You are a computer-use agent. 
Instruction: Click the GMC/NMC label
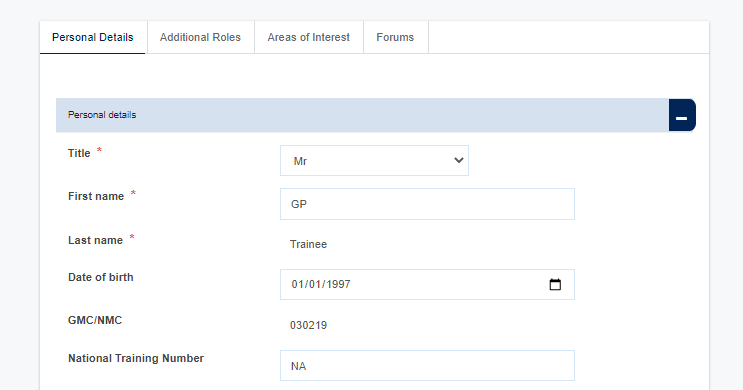(95, 320)
